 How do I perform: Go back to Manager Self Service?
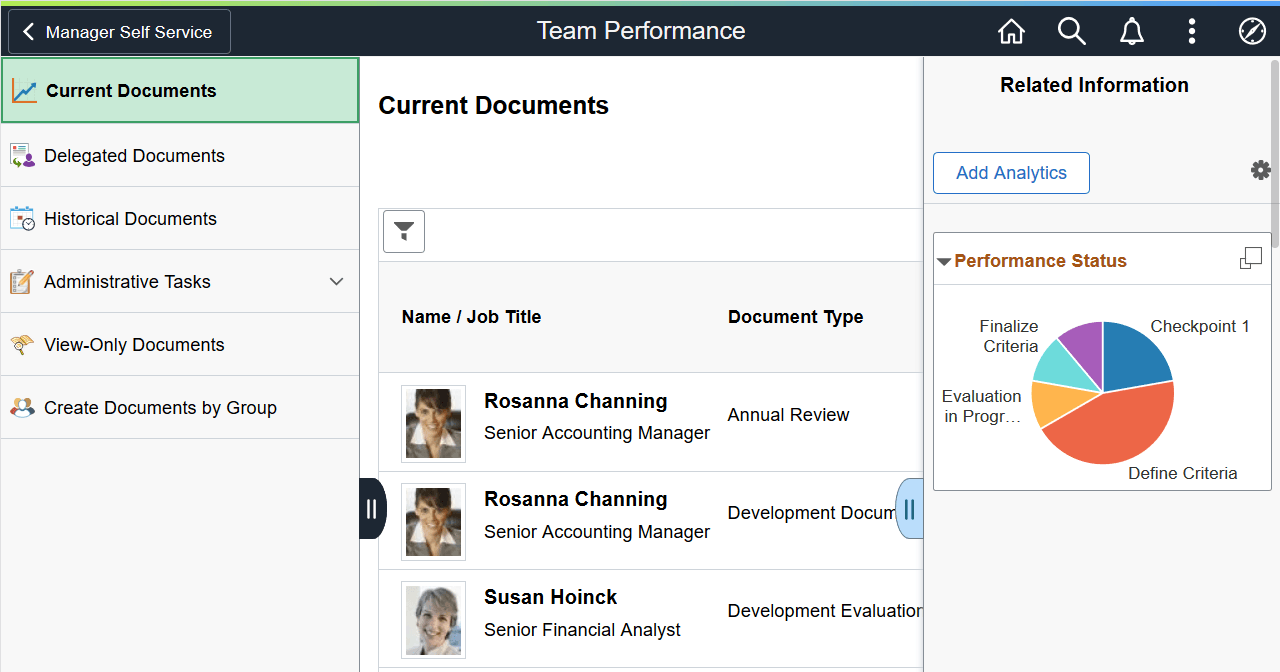(119, 32)
